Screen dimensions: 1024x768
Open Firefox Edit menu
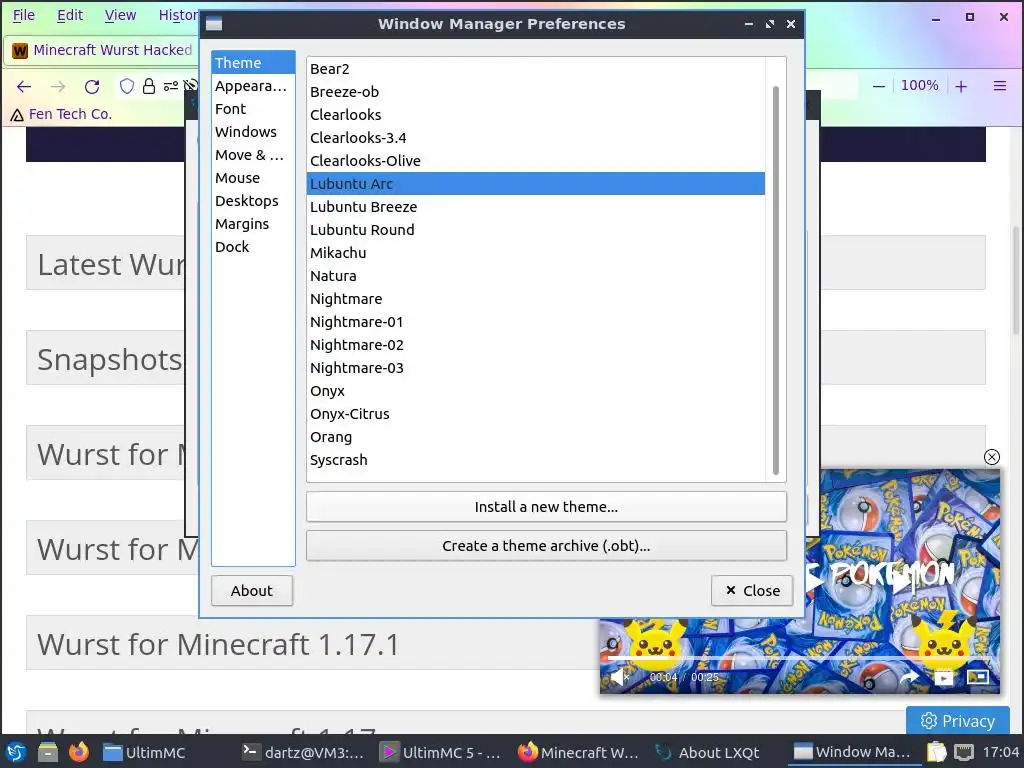point(70,15)
